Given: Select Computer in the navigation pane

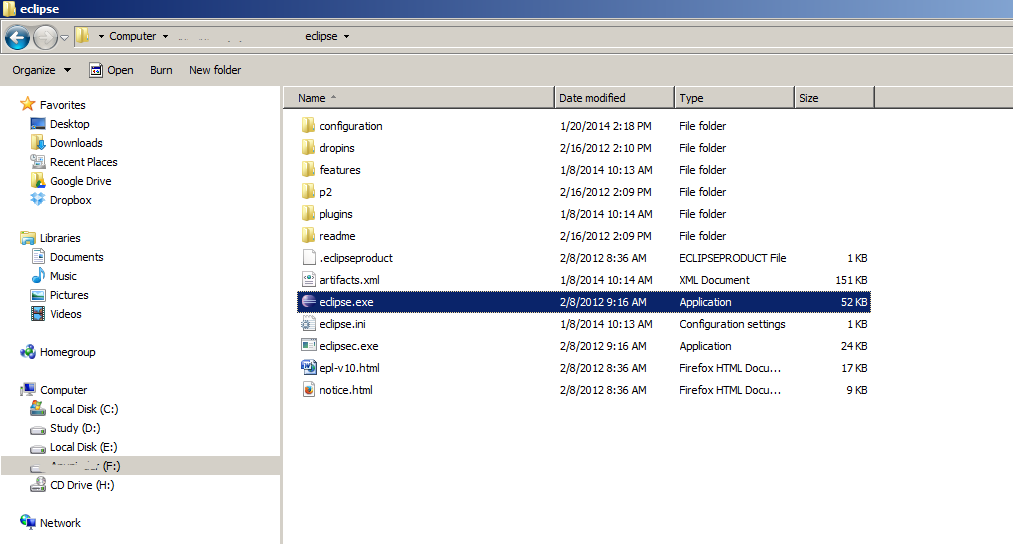Looking at the screenshot, I should tap(63, 390).
